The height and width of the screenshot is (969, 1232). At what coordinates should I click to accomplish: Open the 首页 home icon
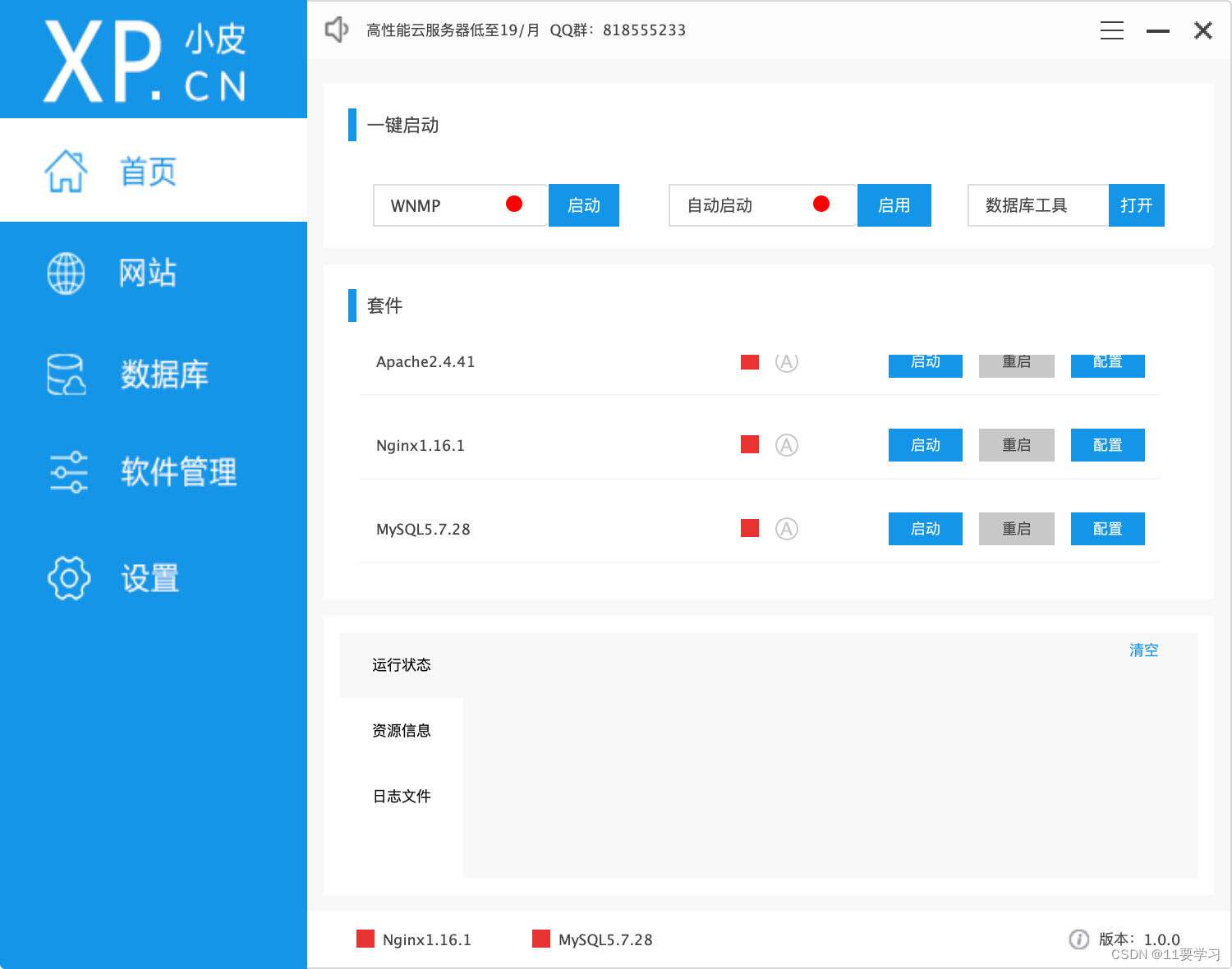[x=66, y=171]
